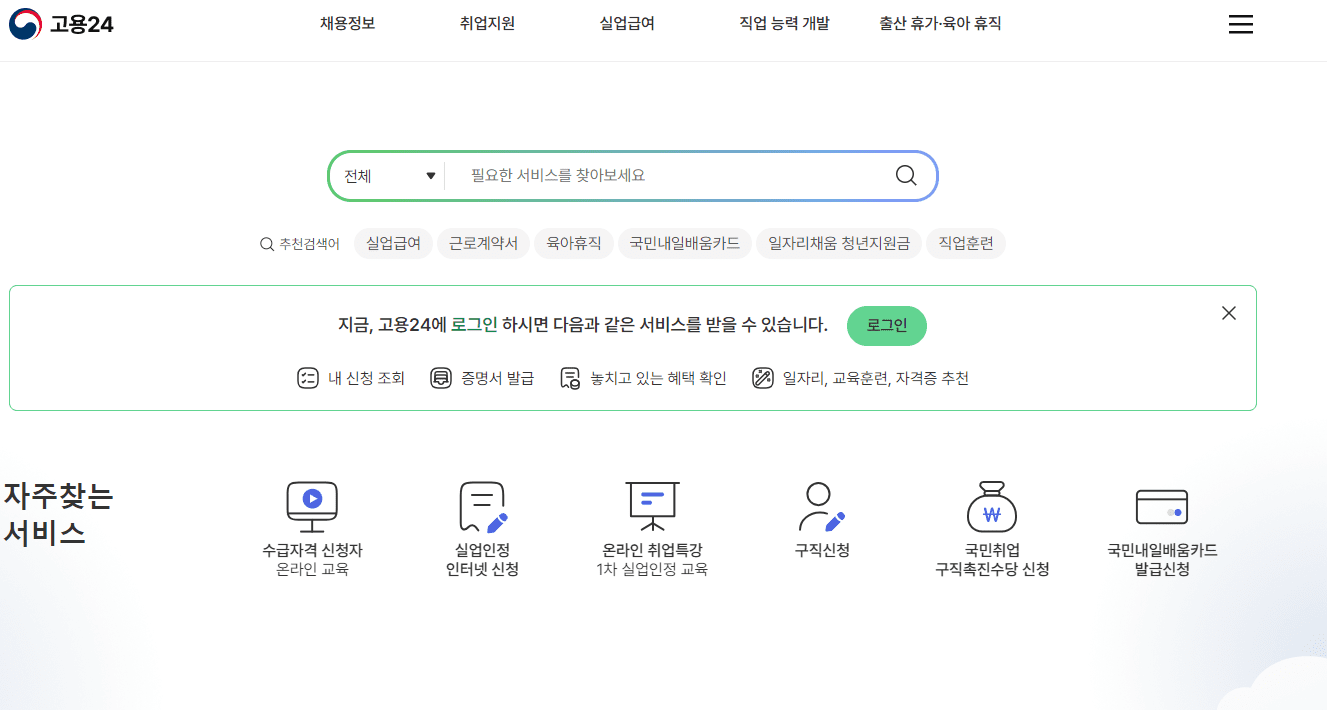
Task: Click the search magnifier icon
Action: [x=906, y=174]
